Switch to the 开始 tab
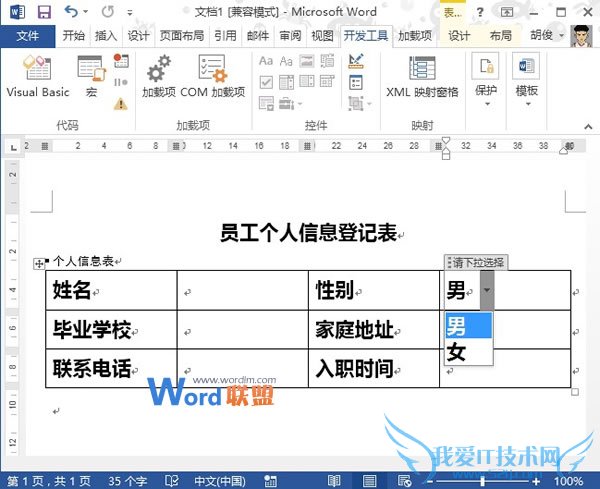Viewport: 600px width, 489px height. point(73,36)
